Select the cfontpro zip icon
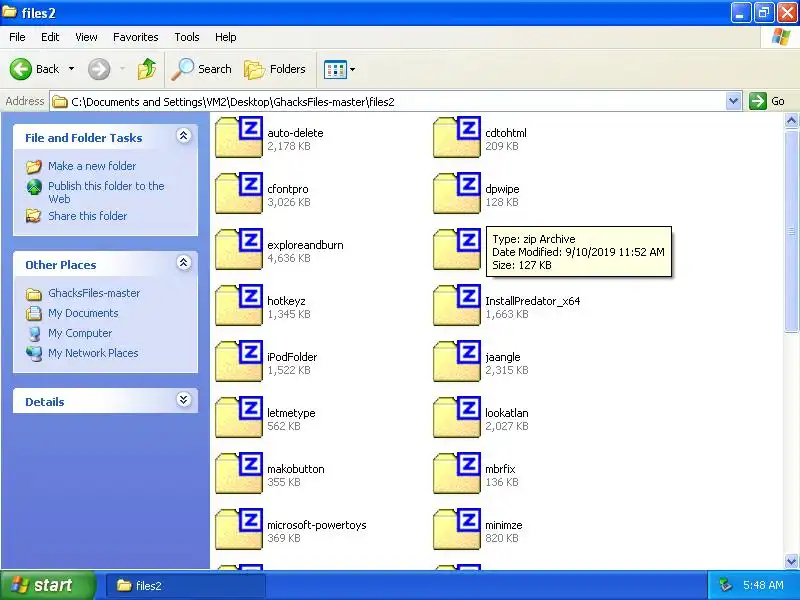Image resolution: width=800 pixels, height=600 pixels. [x=239, y=193]
